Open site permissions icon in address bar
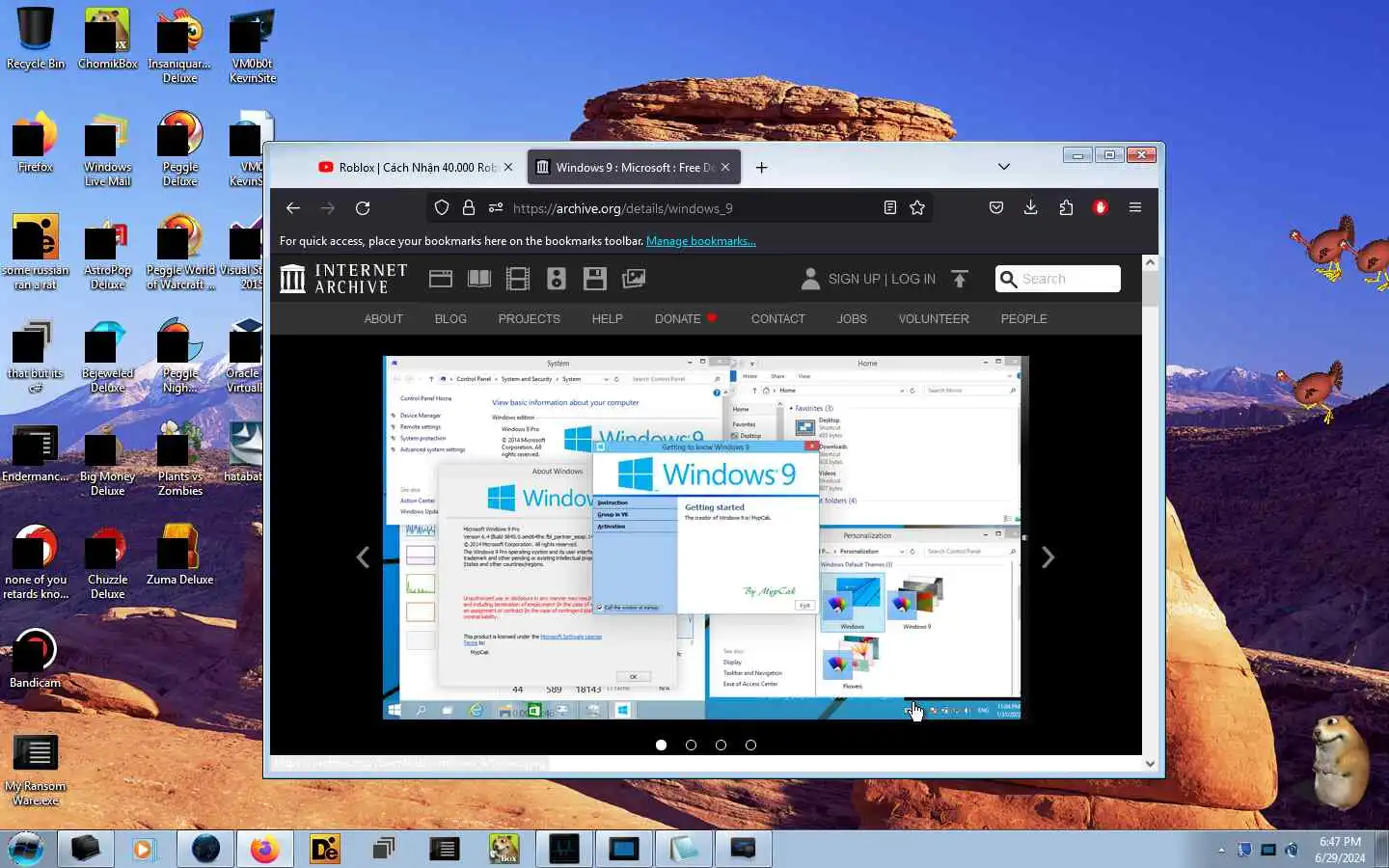This screenshot has height=868, width=1389. pyautogui.click(x=495, y=207)
